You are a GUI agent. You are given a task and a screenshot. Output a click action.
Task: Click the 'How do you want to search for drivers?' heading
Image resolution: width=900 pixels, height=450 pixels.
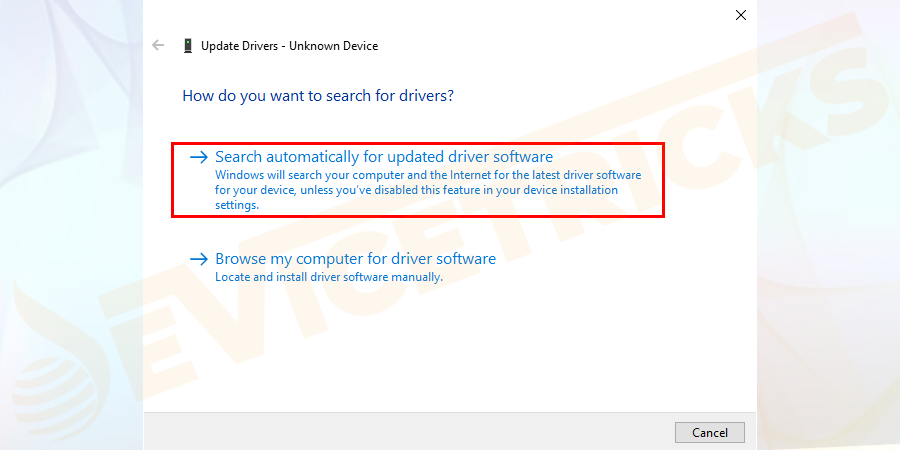pos(318,95)
